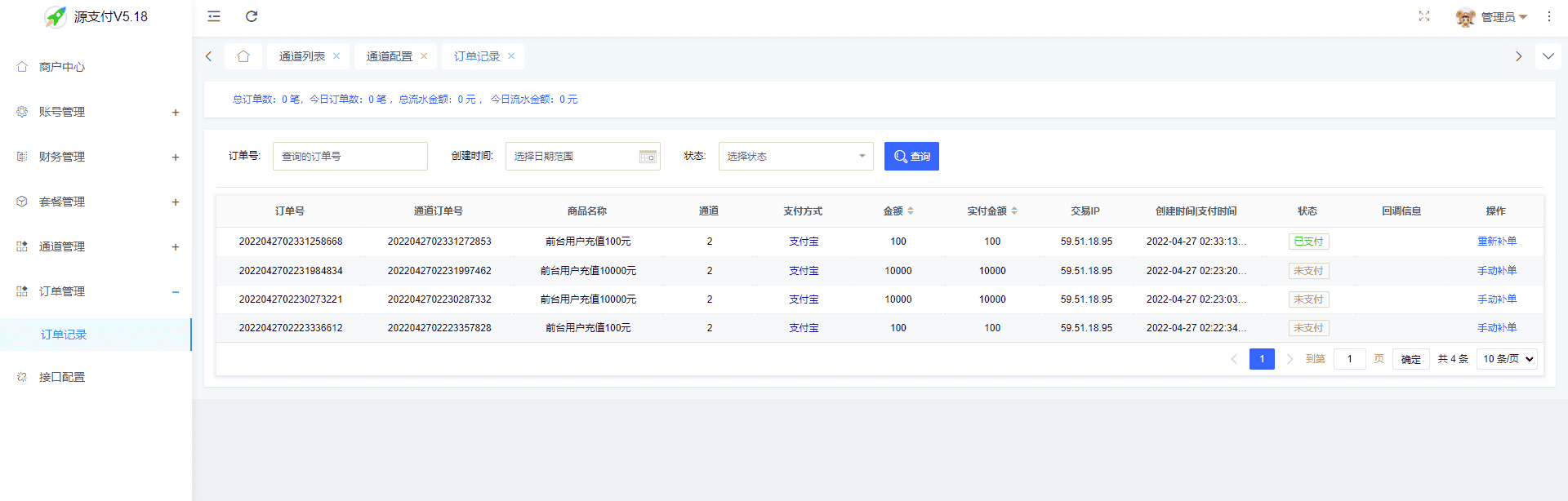This screenshot has height=501, width=1568.
Task: Click the 财务管理 sidebar icon
Action: tap(22, 157)
